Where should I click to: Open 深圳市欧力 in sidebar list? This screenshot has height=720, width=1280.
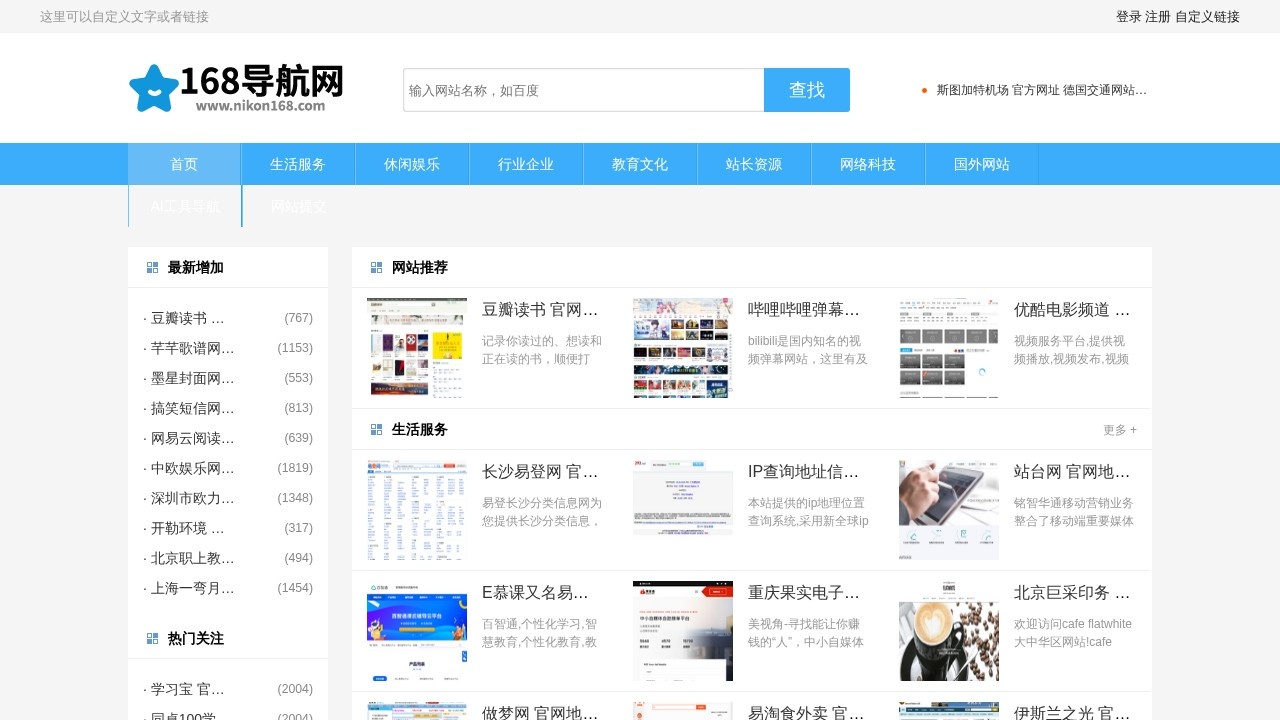point(193,498)
